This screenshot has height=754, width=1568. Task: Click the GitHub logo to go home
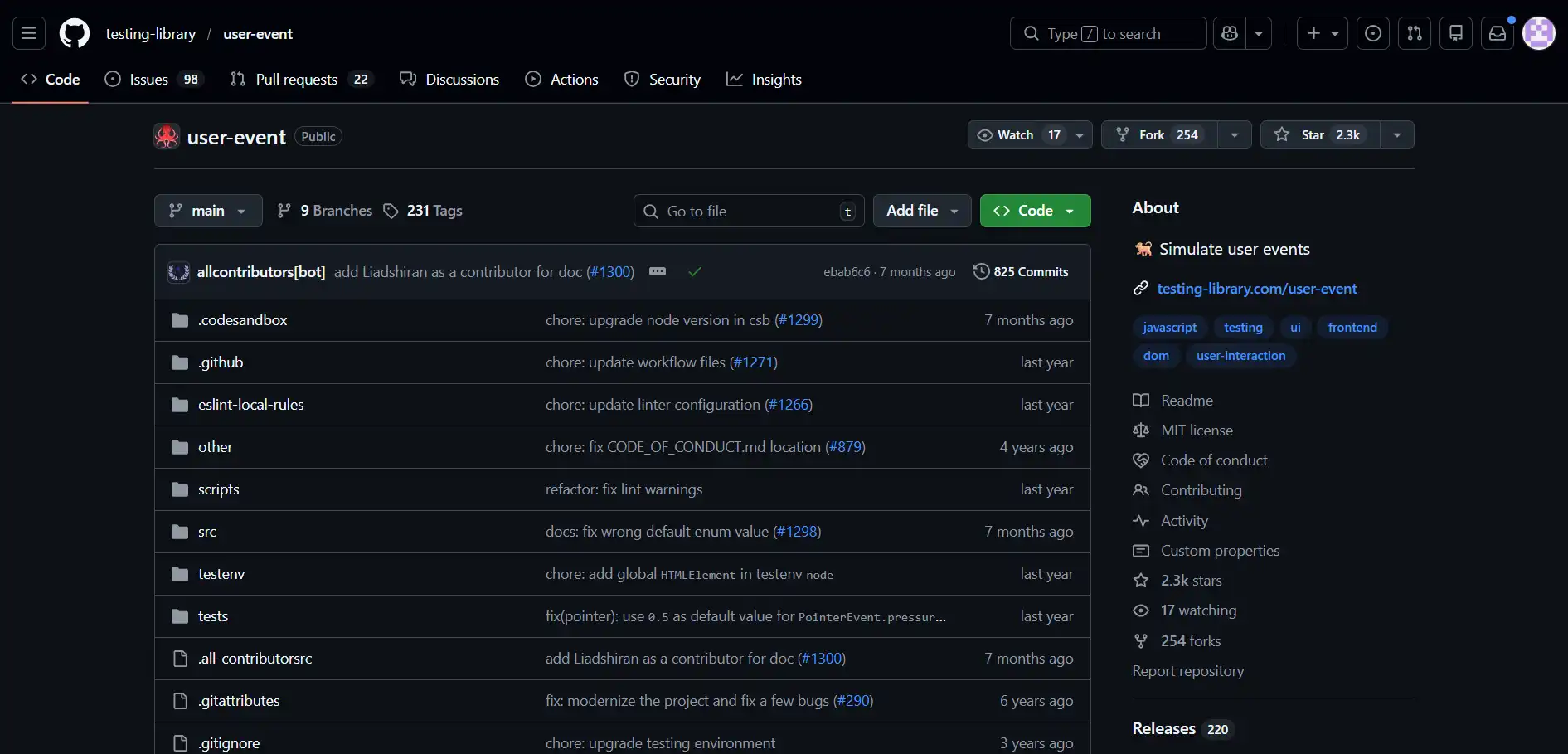(x=75, y=33)
